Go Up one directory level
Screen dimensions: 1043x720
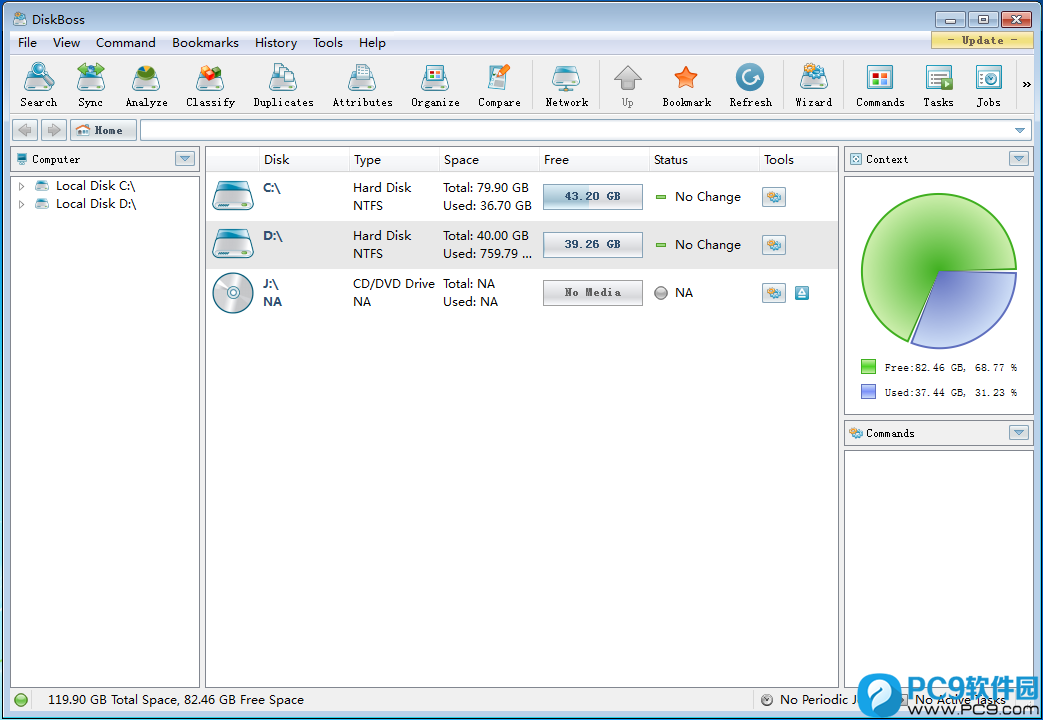coord(627,85)
